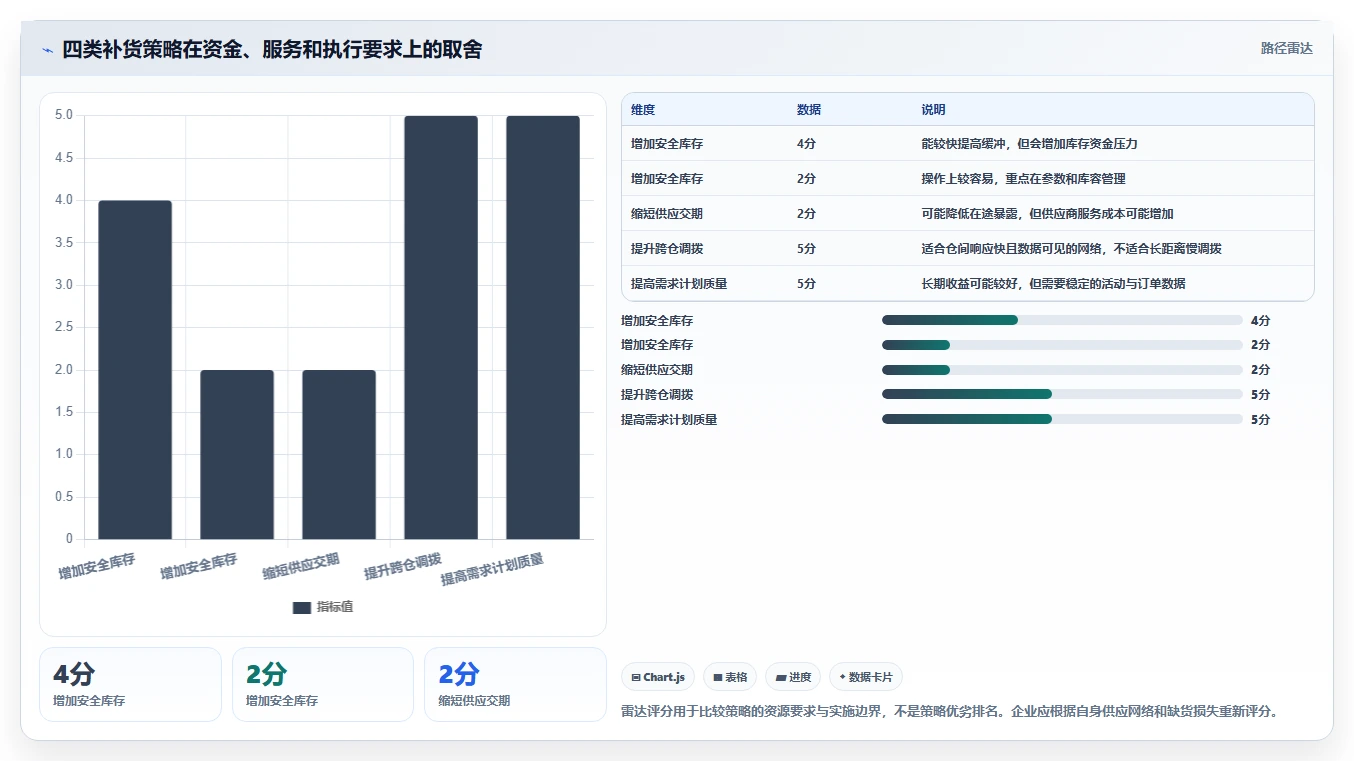
Task: Toggle the 指标值 legend entry under the chart
Action: pyautogui.click(x=322, y=607)
